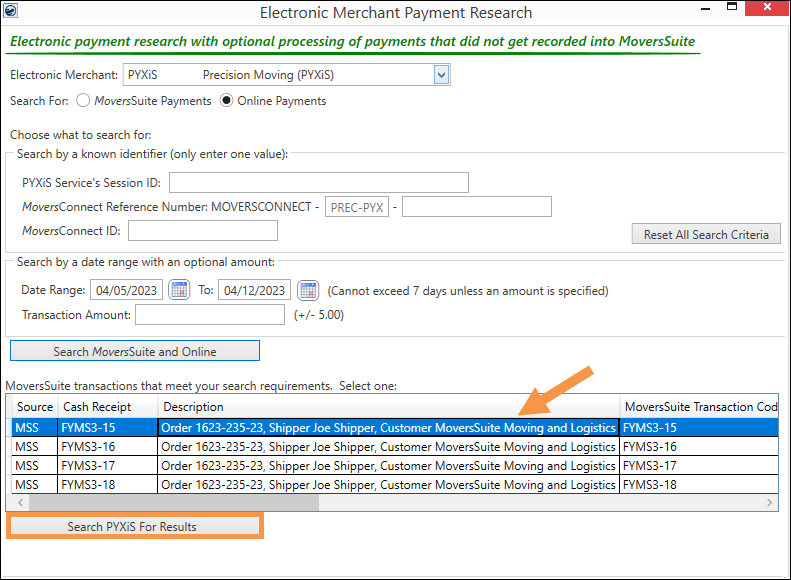Click the MoversConnect ID input field
This screenshot has width=791, height=580.
point(203,231)
